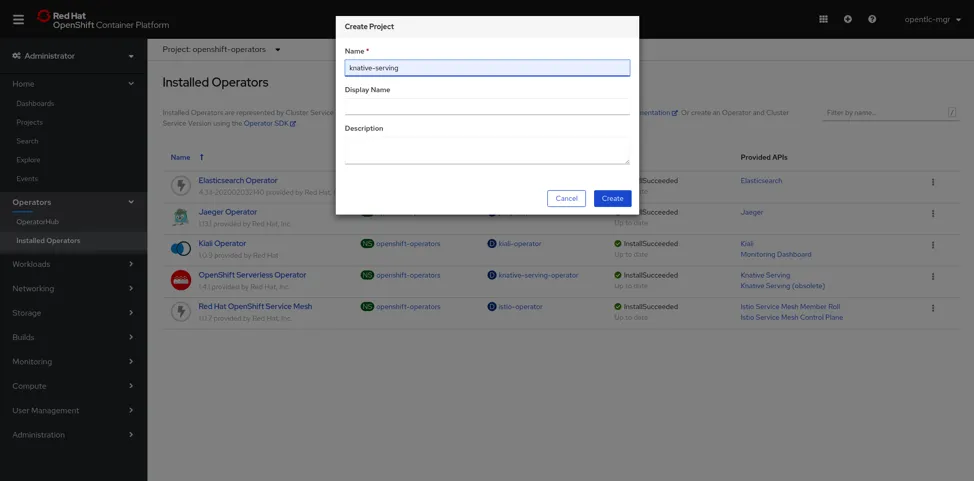Open kebab menu for Jaeger Operator row

[x=933, y=213]
